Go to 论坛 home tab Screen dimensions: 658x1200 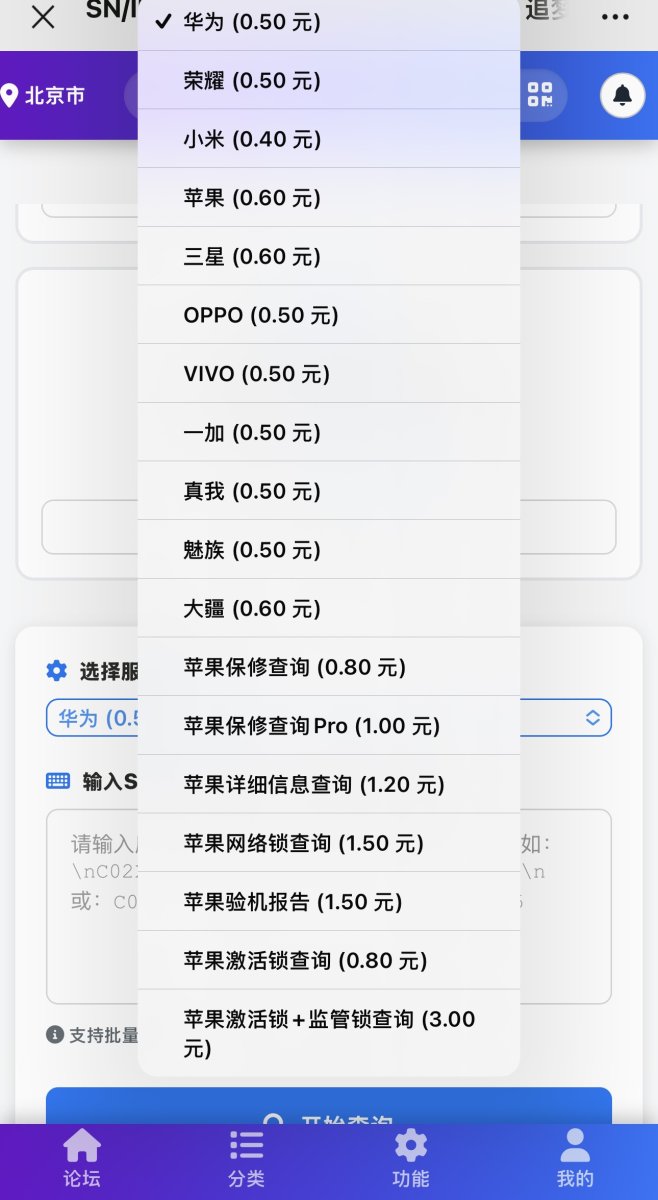pos(82,1159)
